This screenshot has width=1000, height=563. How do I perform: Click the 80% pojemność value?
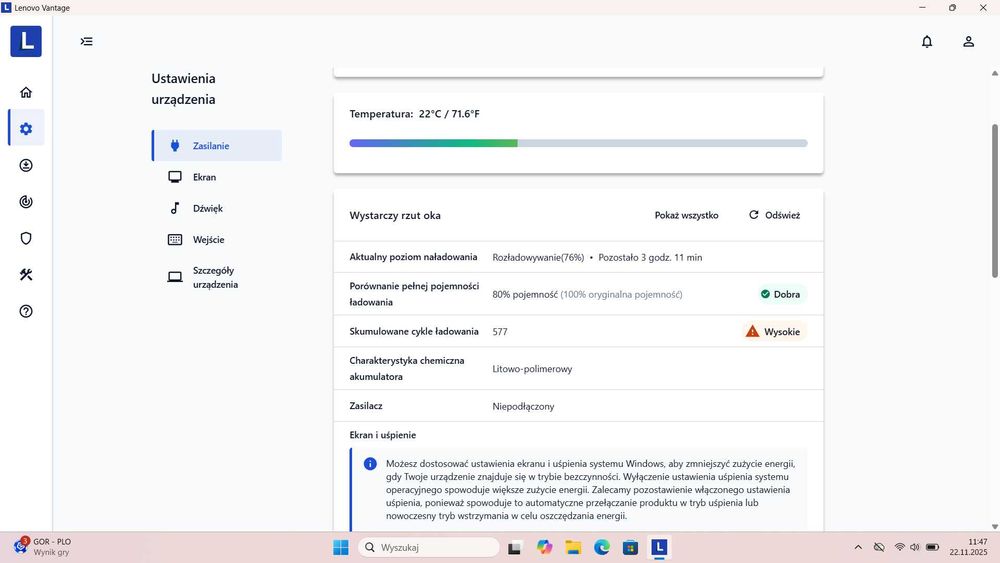pyautogui.click(x=525, y=295)
